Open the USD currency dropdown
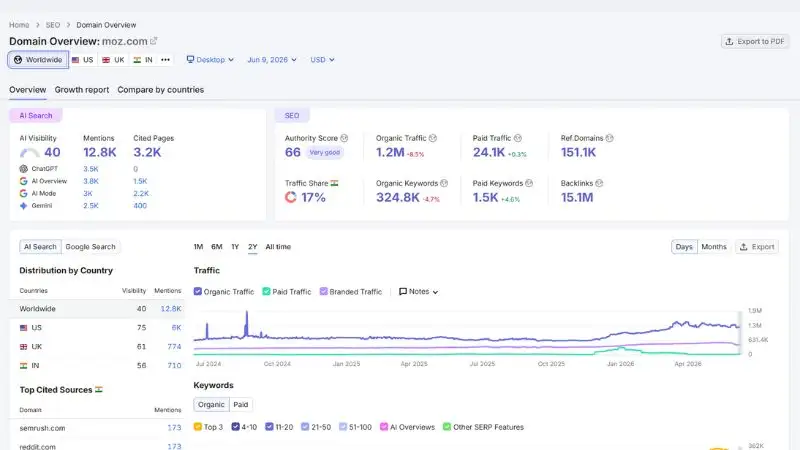Screen dimensions: 800x450 click(322, 60)
